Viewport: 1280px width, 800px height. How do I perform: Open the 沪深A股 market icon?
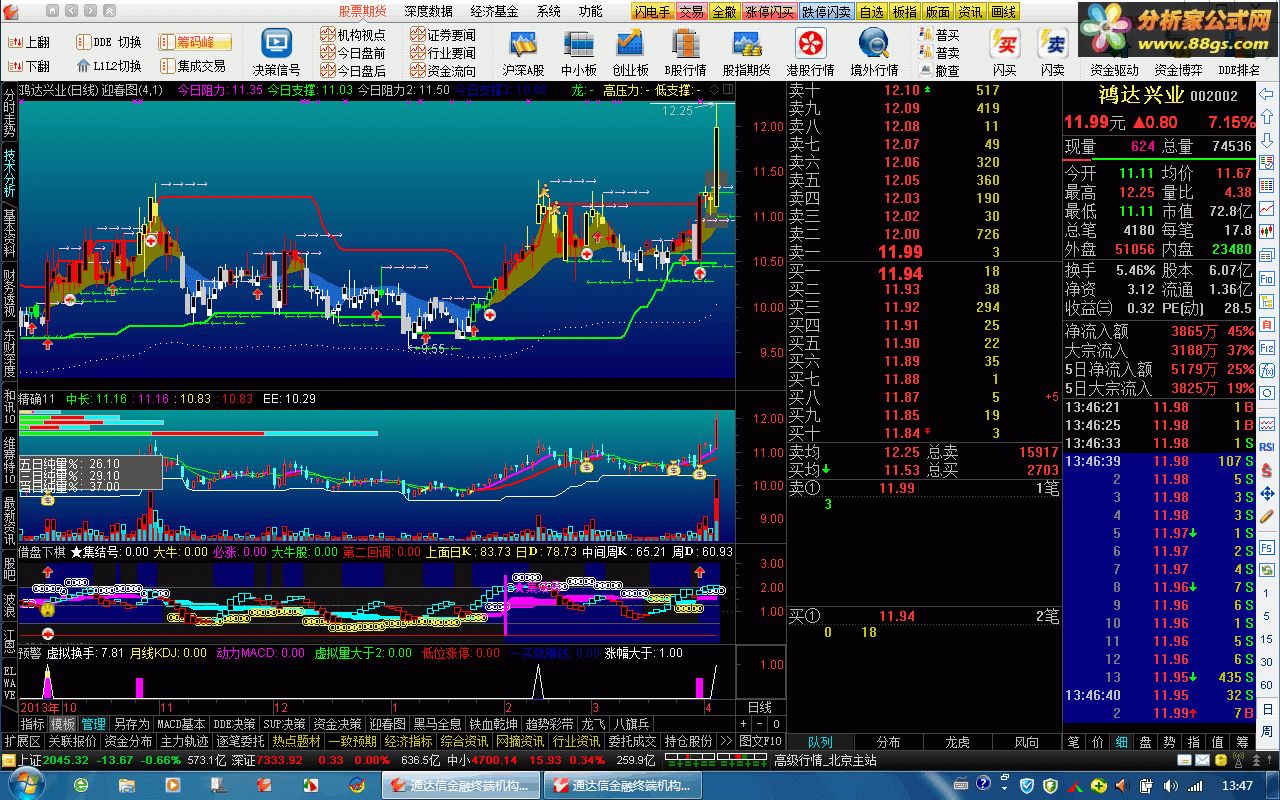[524, 45]
